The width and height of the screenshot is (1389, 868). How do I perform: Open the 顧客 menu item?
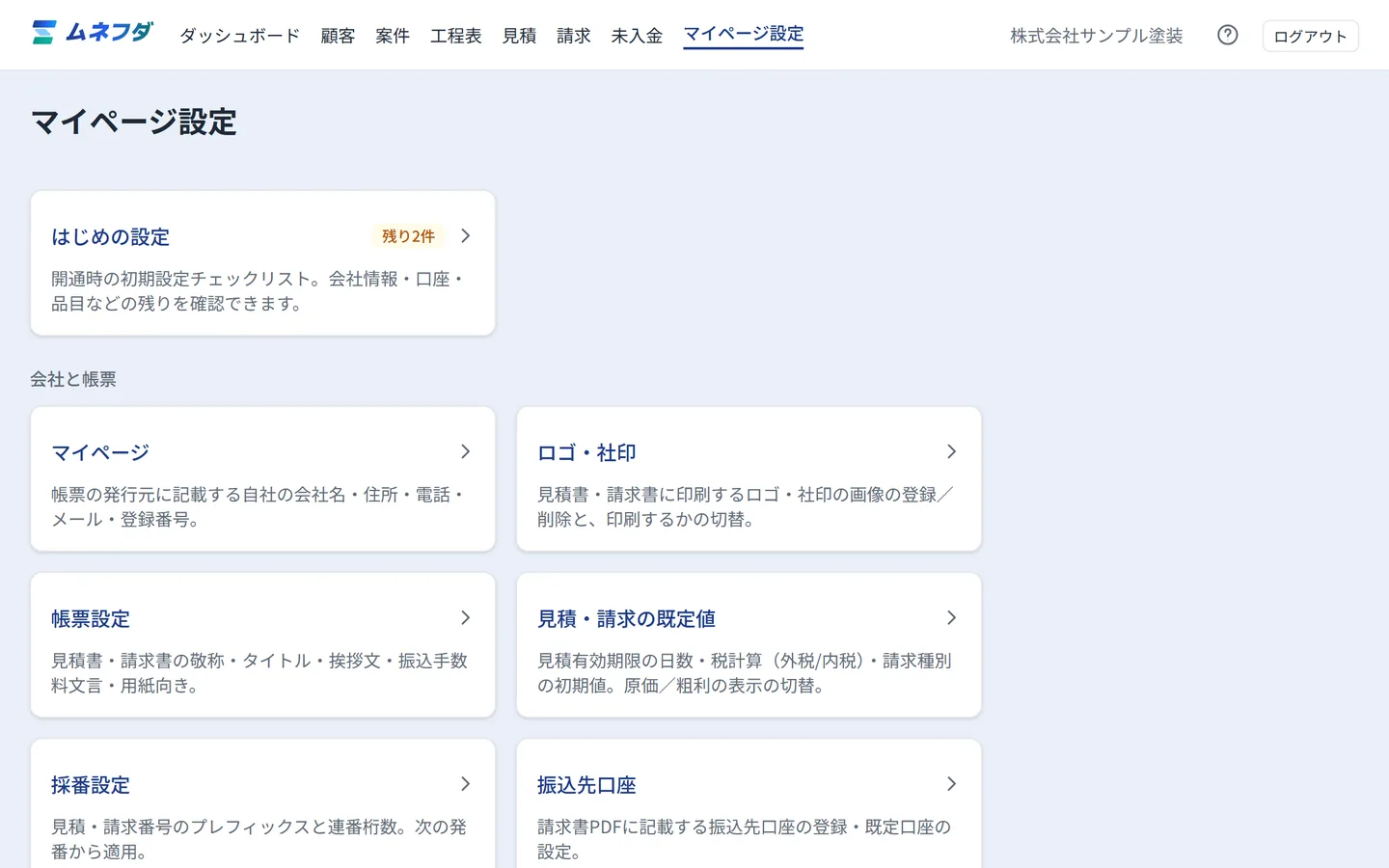click(338, 36)
